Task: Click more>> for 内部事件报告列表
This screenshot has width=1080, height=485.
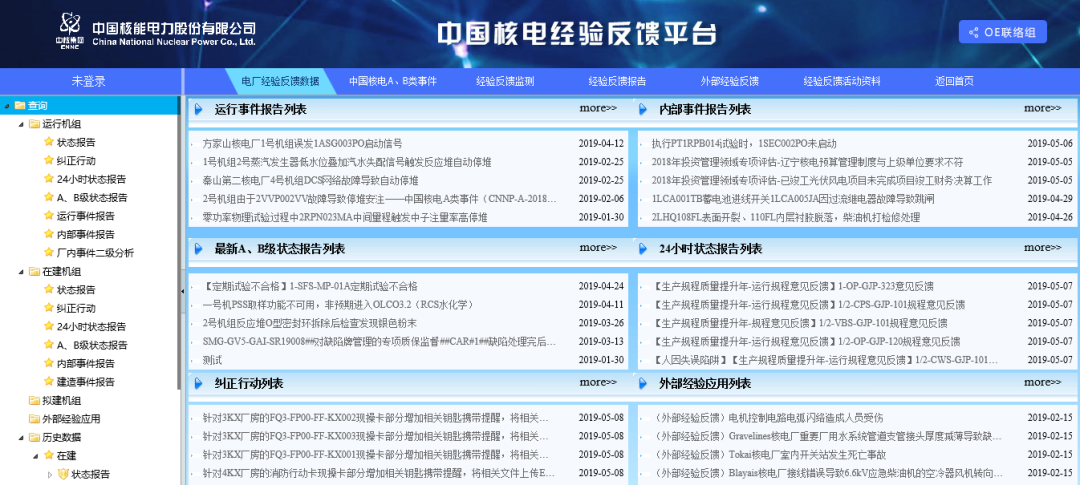Action: click(x=1043, y=108)
